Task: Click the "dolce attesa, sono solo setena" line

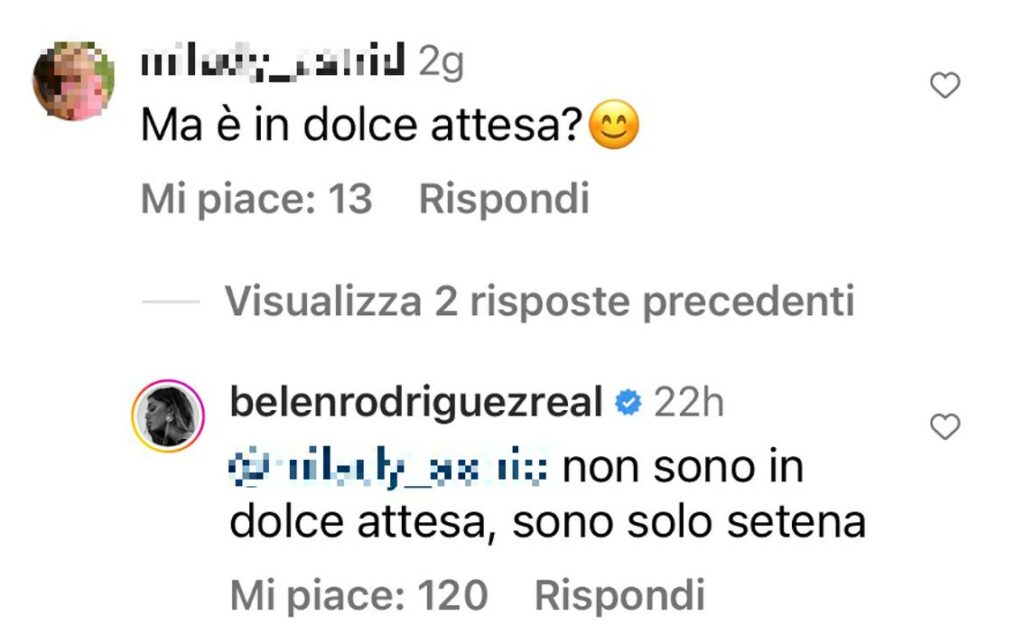Action: click(x=547, y=522)
